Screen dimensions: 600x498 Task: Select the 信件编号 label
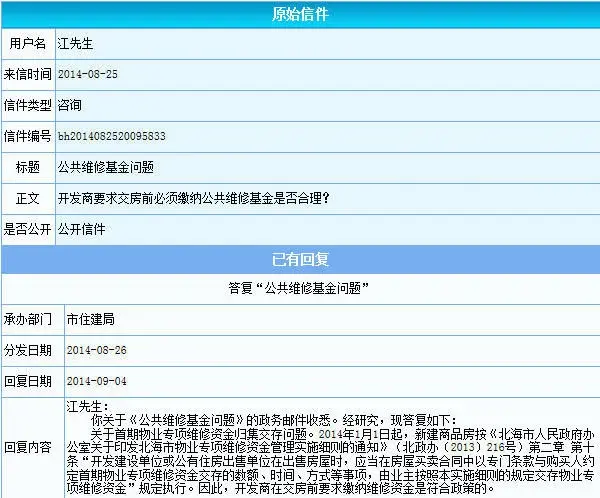[28, 136]
